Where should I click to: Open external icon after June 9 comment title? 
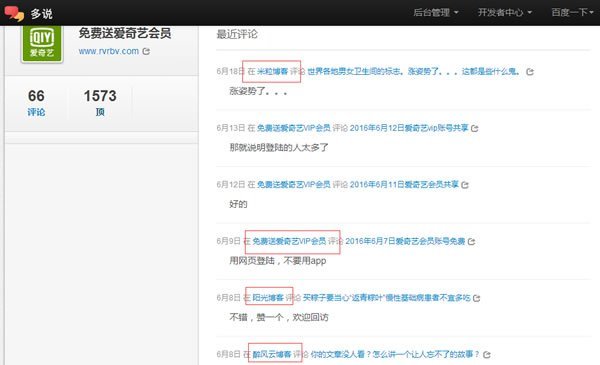coord(471,241)
